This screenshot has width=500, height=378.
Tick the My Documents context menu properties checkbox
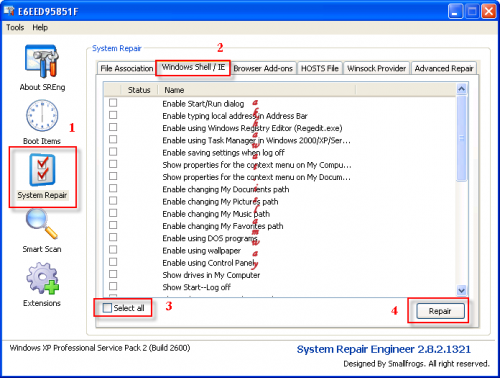(113, 176)
